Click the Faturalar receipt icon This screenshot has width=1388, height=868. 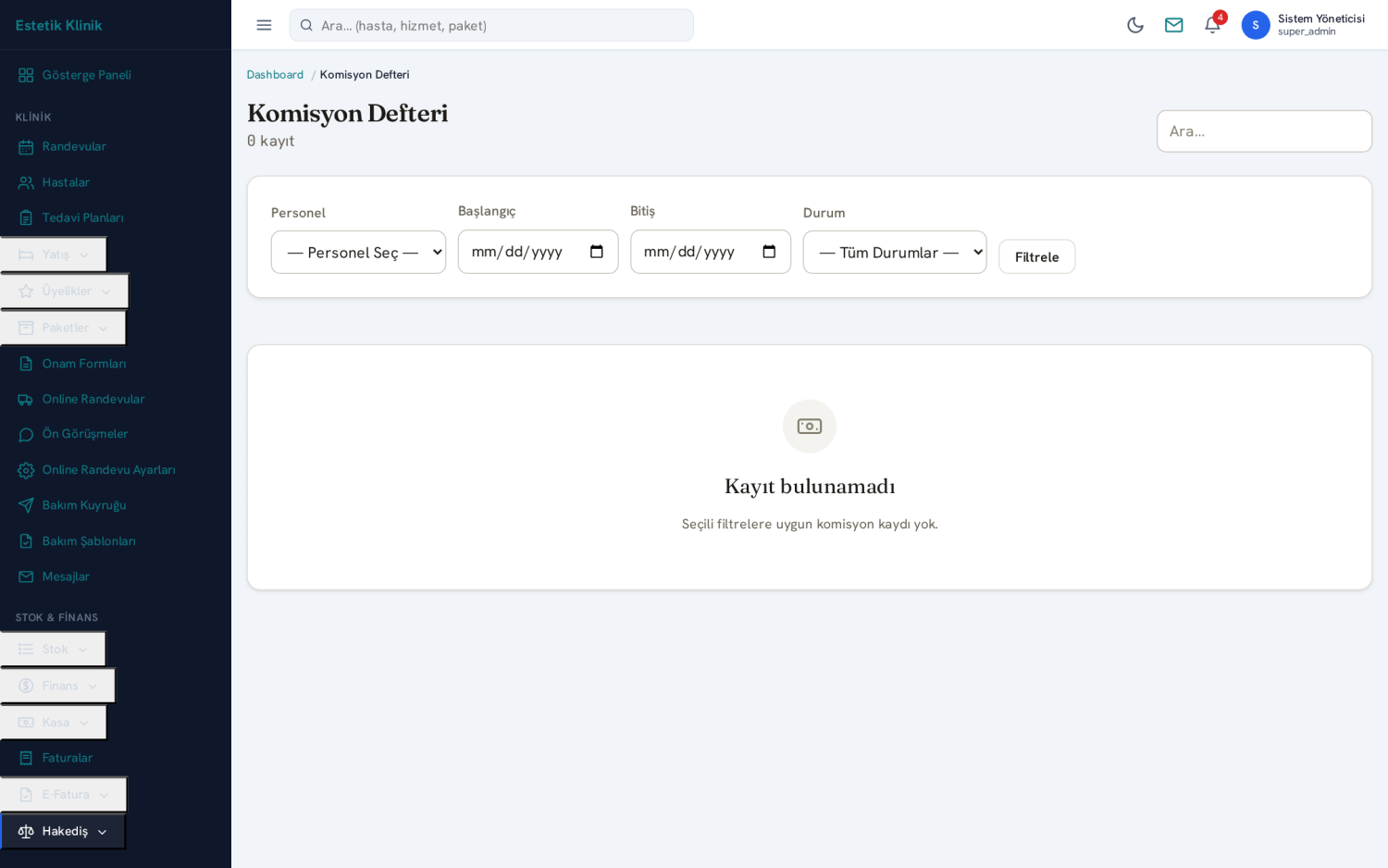pyautogui.click(x=26, y=758)
